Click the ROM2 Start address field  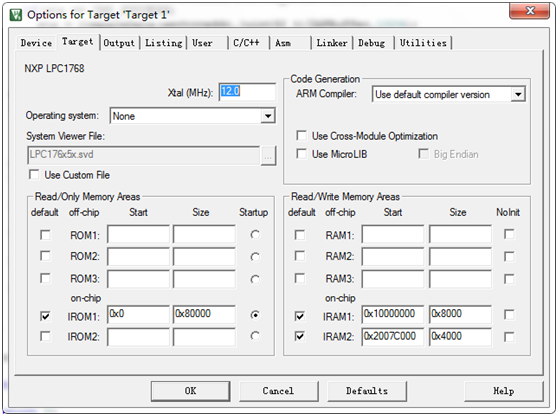(x=138, y=257)
